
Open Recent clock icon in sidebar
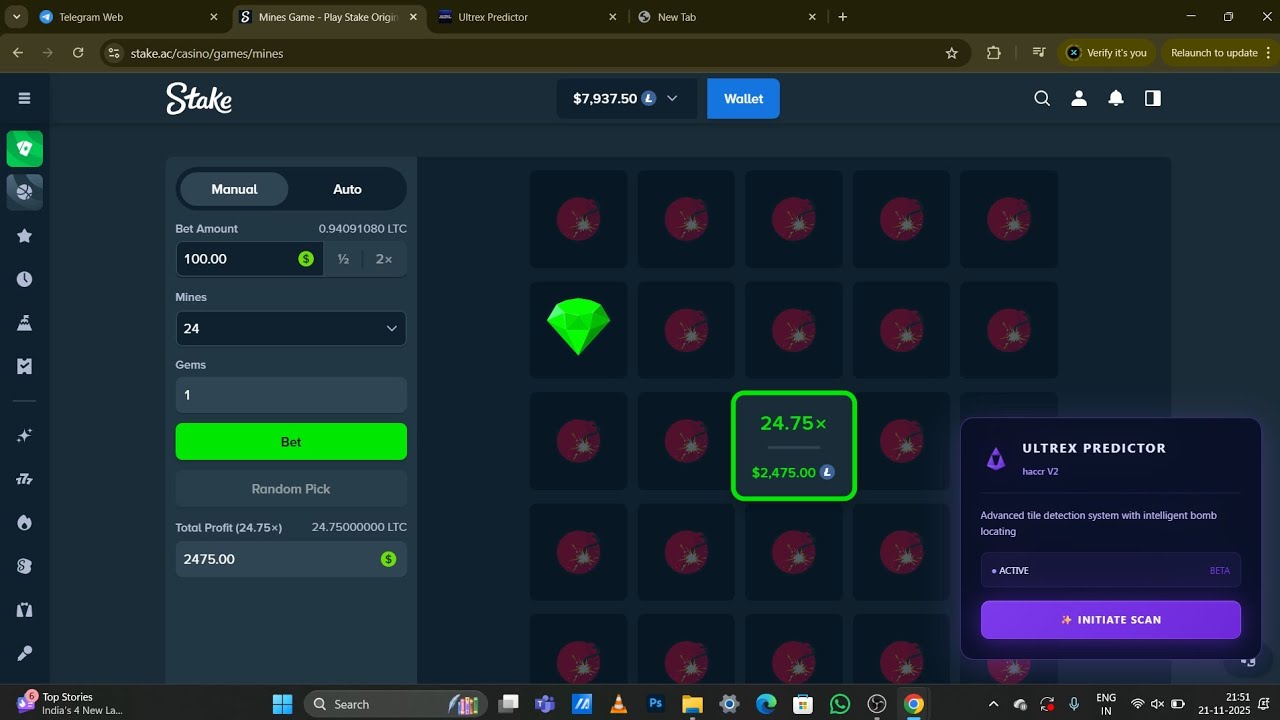(25, 279)
